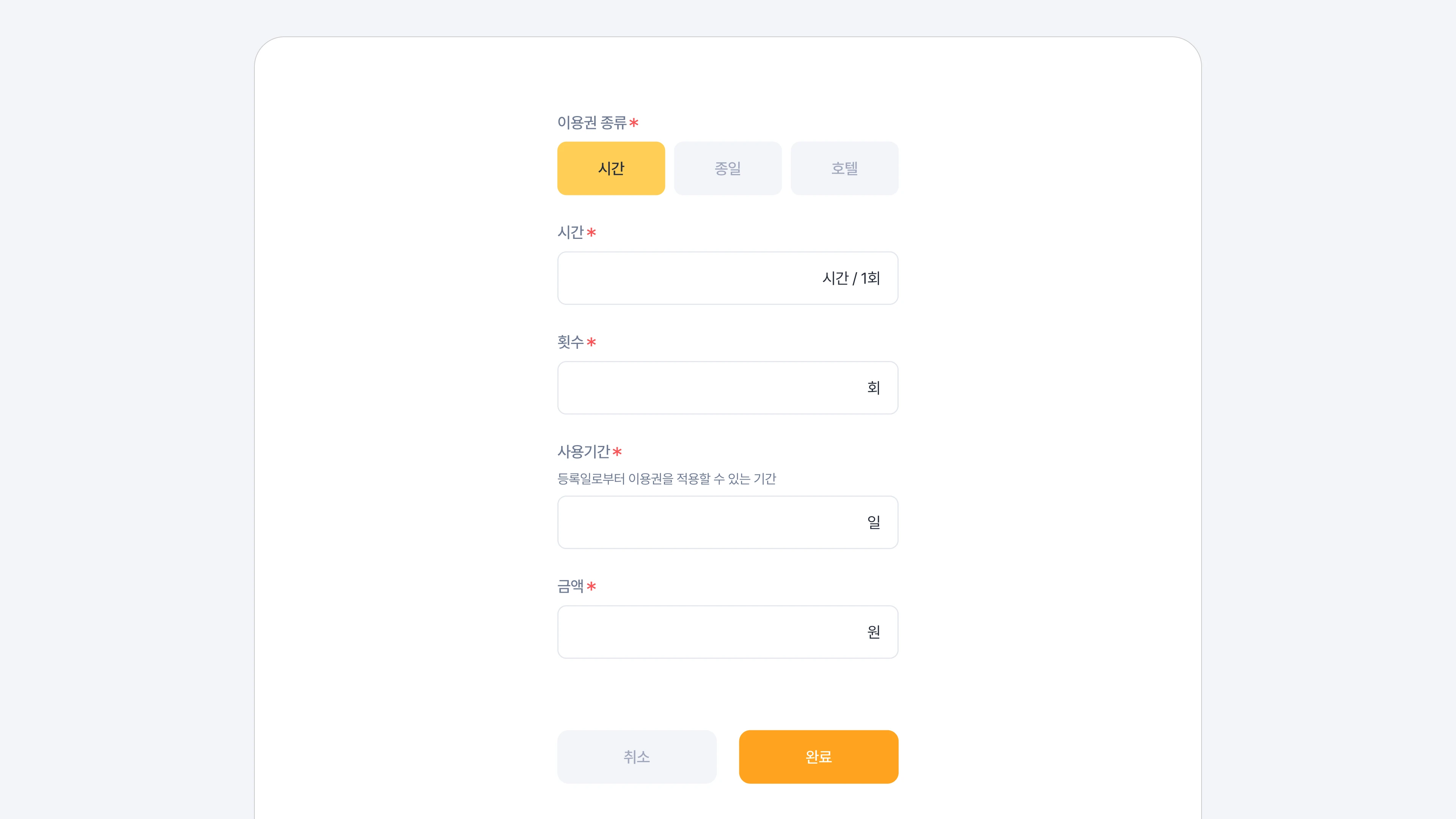Image resolution: width=1456 pixels, height=819 pixels.
Task: Switch pass type to 호텔
Action: pyautogui.click(x=844, y=168)
